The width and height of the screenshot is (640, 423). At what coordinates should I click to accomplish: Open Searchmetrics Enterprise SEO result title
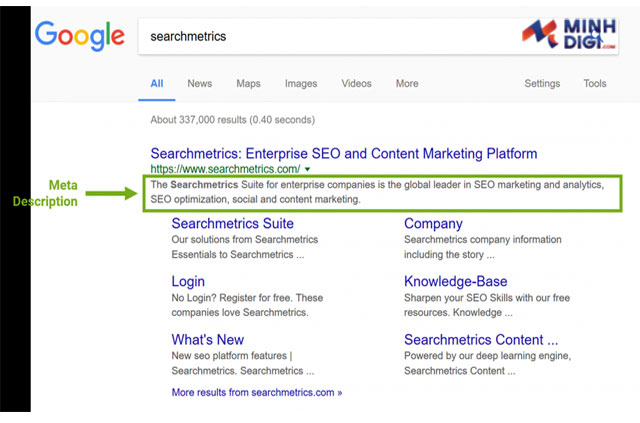(x=344, y=154)
